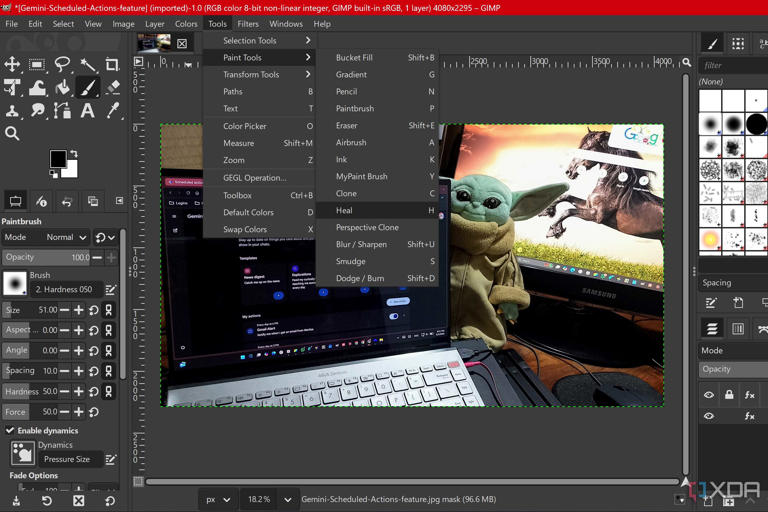The height and width of the screenshot is (512, 768).
Task: Select the Smudge tool icon
Action: click(x=37, y=111)
